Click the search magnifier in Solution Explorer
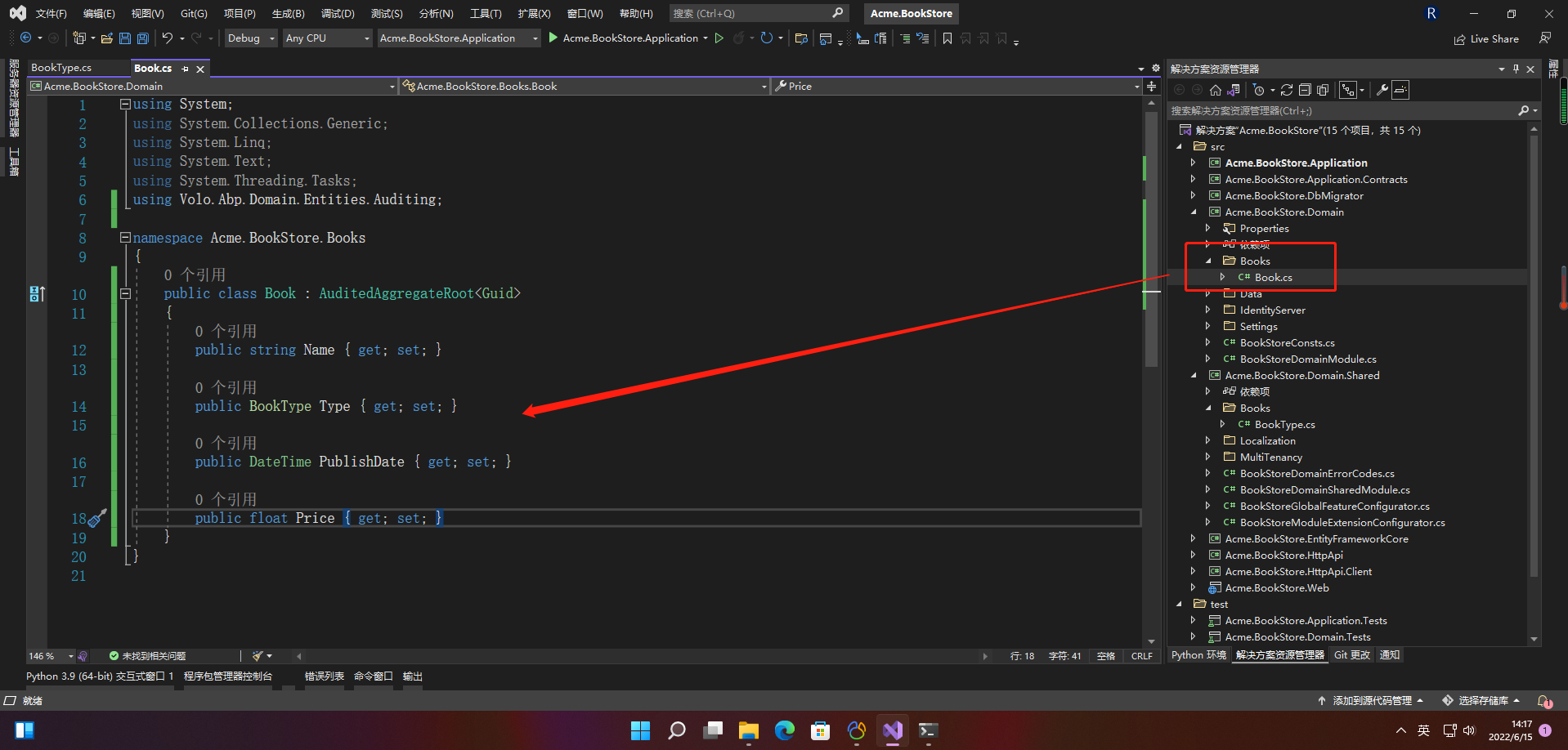 1524,110
